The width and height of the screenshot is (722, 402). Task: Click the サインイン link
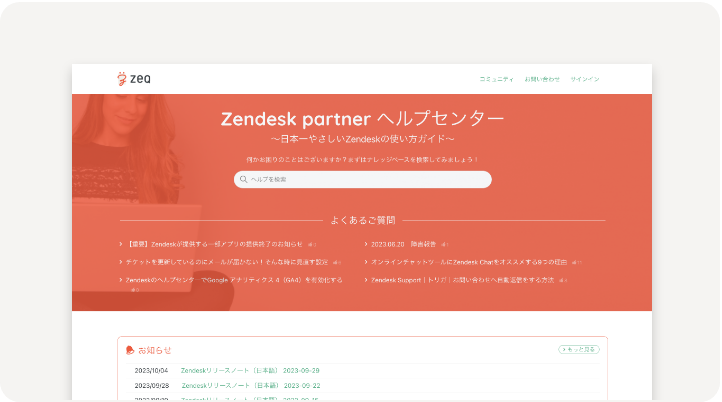[585, 79]
